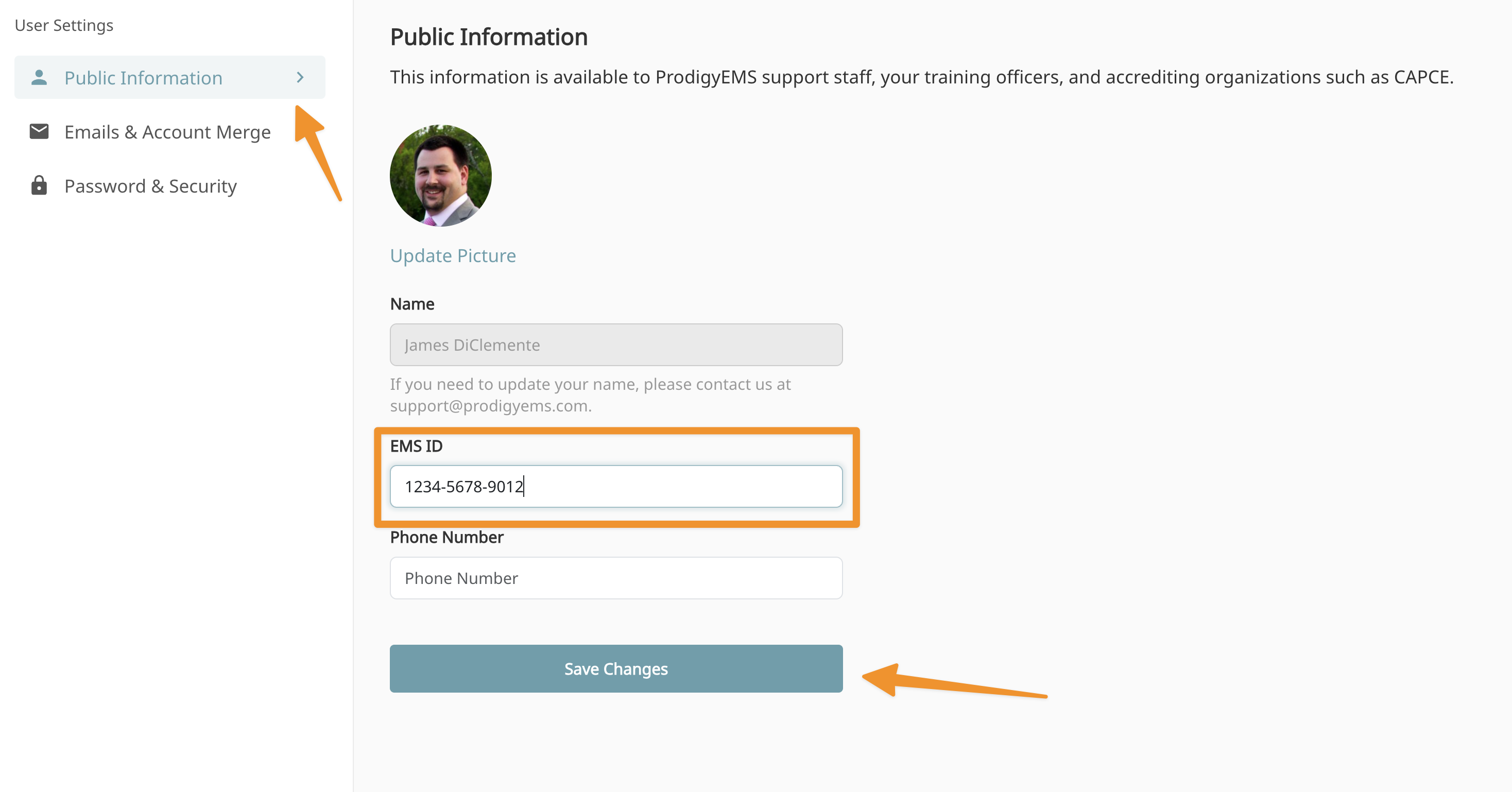Click the Update Picture link
This screenshot has height=792, width=1512.
(453, 256)
